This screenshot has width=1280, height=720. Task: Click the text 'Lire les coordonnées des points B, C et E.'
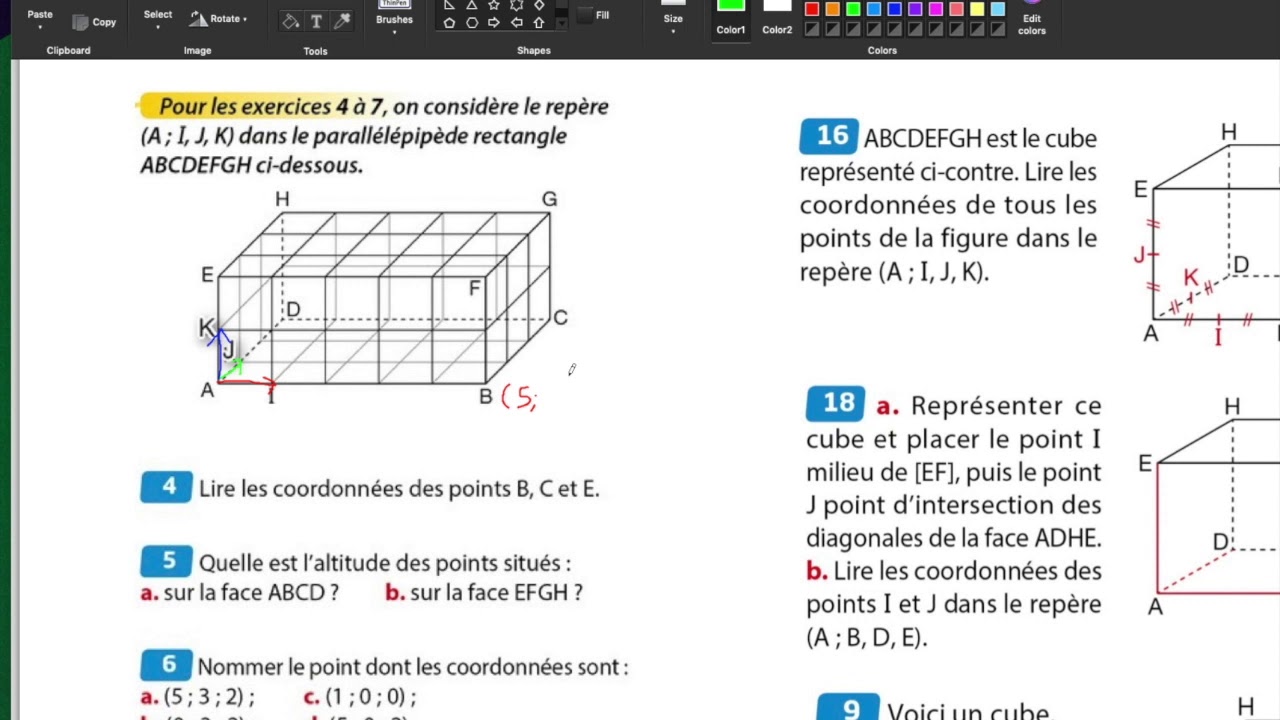[399, 489]
